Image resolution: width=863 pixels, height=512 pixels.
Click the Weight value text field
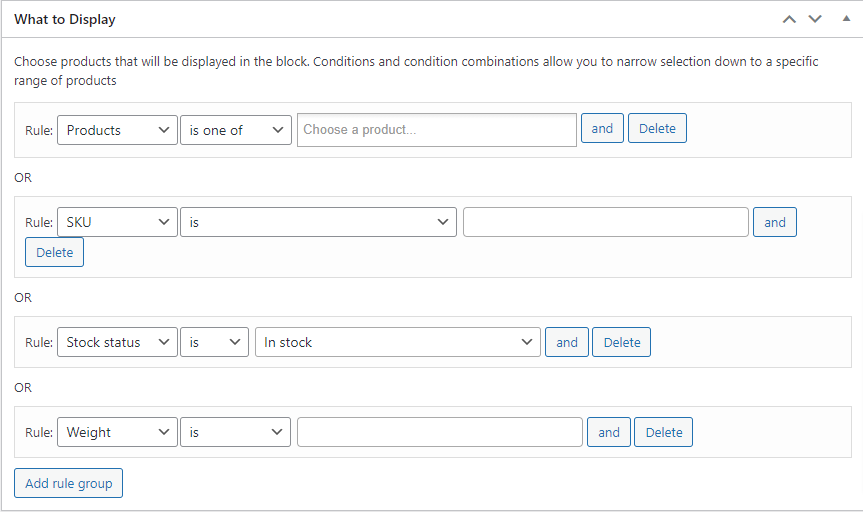tap(440, 432)
